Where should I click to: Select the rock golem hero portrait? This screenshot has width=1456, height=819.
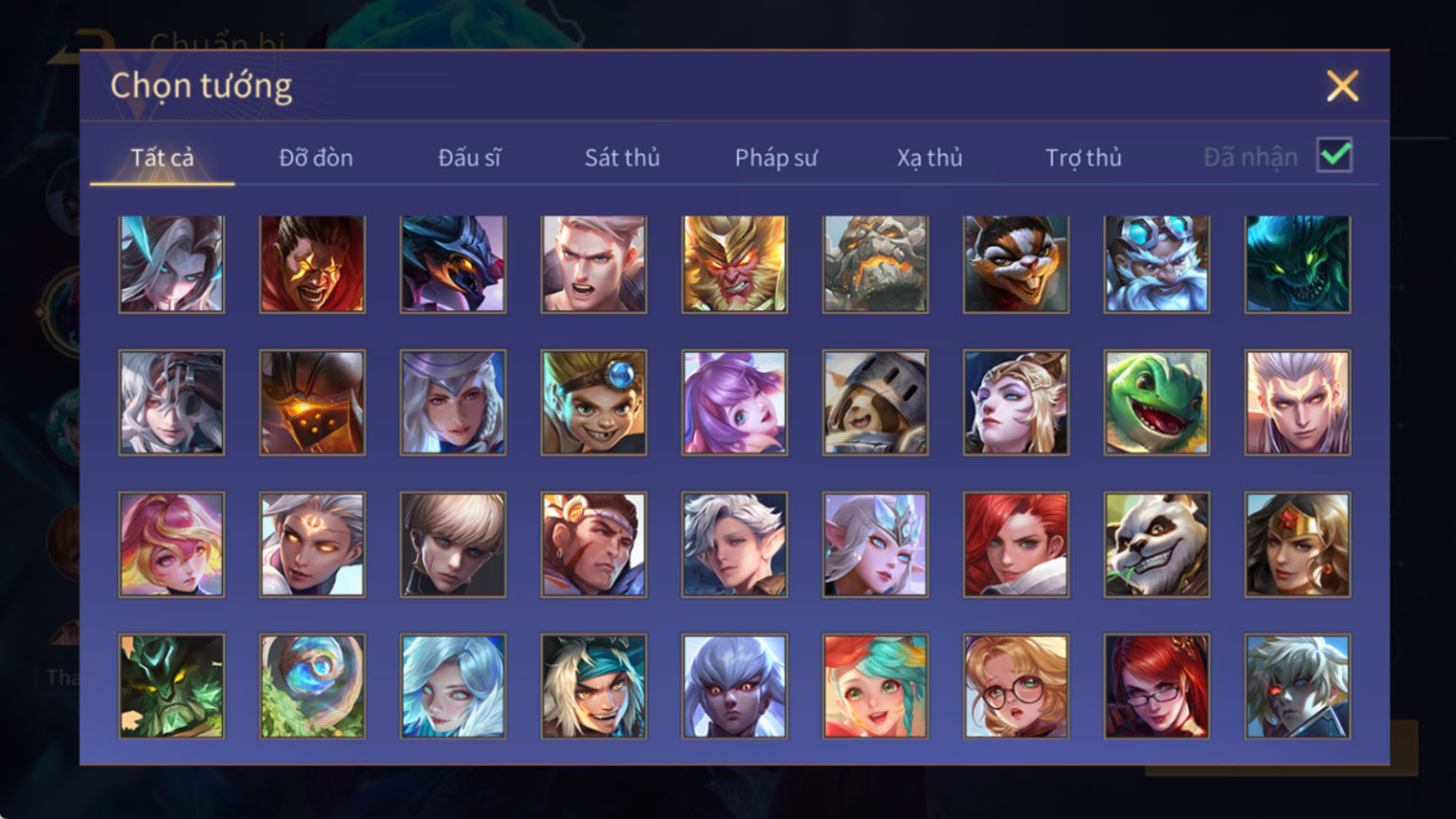point(875,264)
